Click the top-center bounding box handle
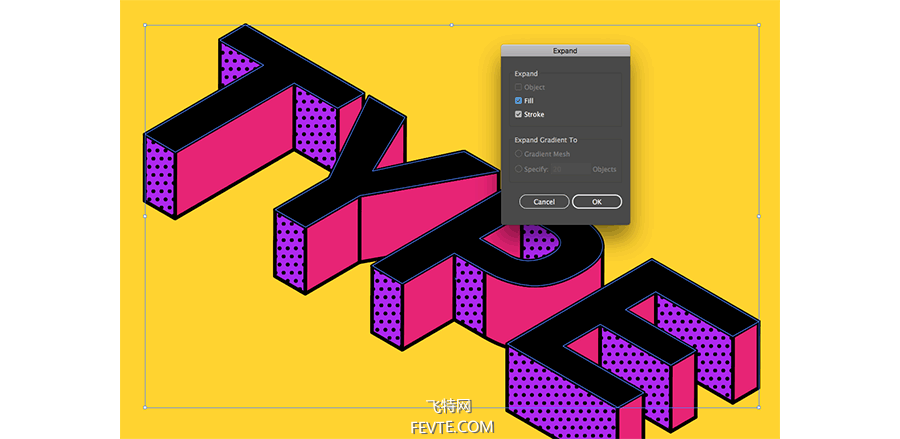 (452, 25)
